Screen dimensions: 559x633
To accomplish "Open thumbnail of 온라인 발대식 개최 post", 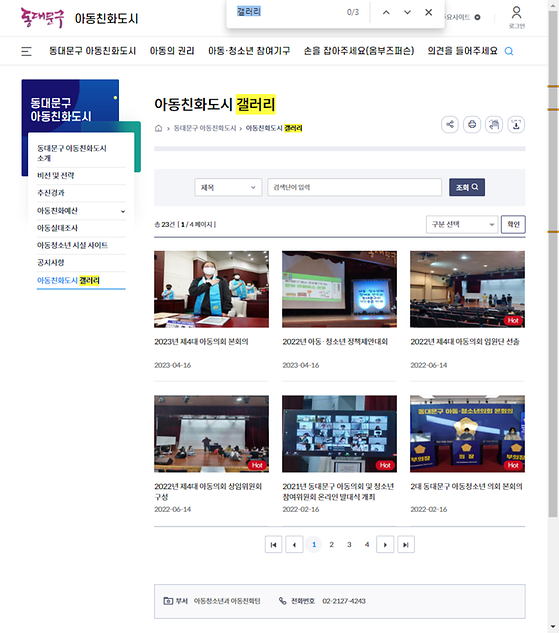I will coord(339,434).
